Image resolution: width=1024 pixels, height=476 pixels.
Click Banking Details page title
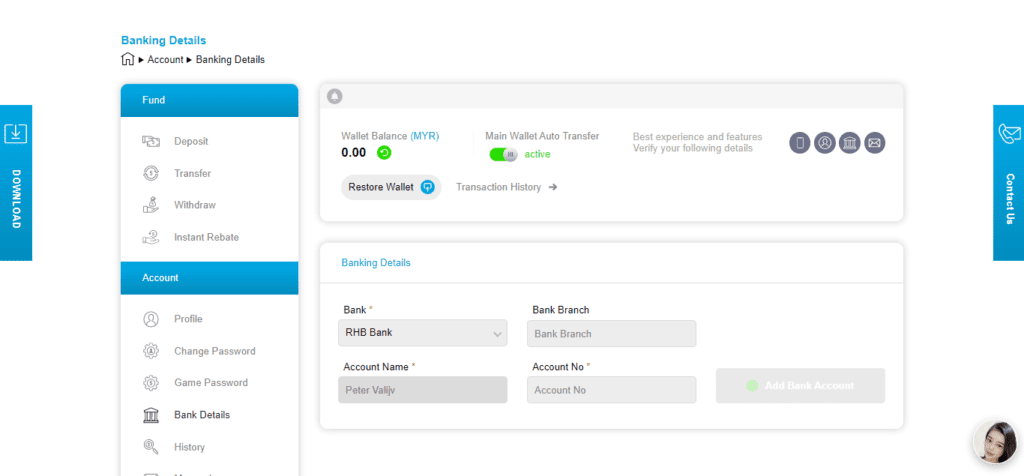pos(164,40)
